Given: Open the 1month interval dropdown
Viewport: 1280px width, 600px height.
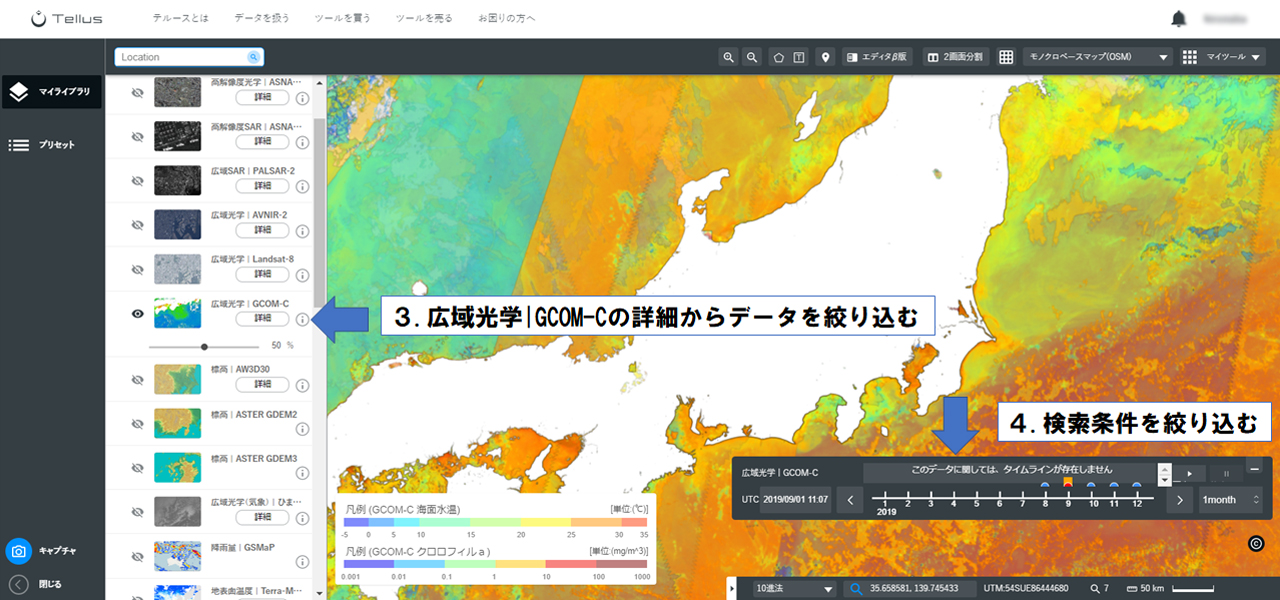Looking at the screenshot, I should coord(1231,500).
